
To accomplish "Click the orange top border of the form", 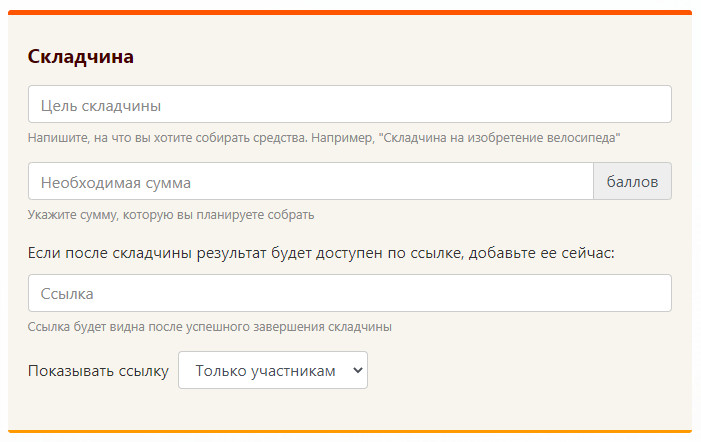I will 350,13.
